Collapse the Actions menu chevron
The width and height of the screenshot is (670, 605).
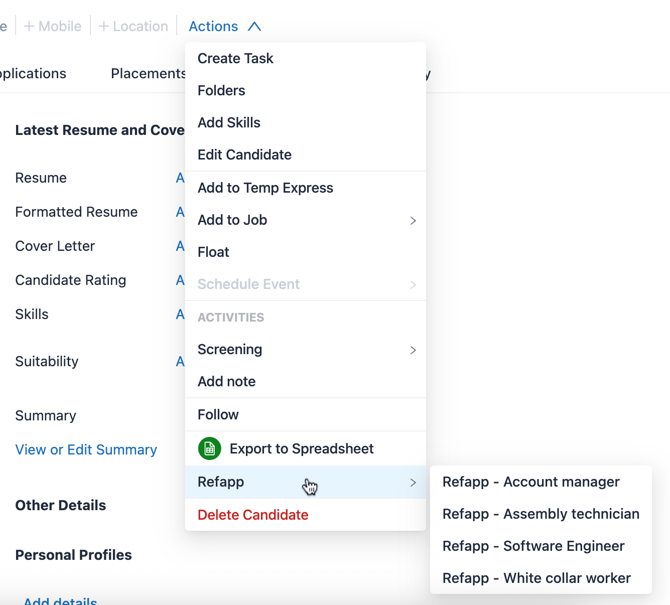point(254,26)
